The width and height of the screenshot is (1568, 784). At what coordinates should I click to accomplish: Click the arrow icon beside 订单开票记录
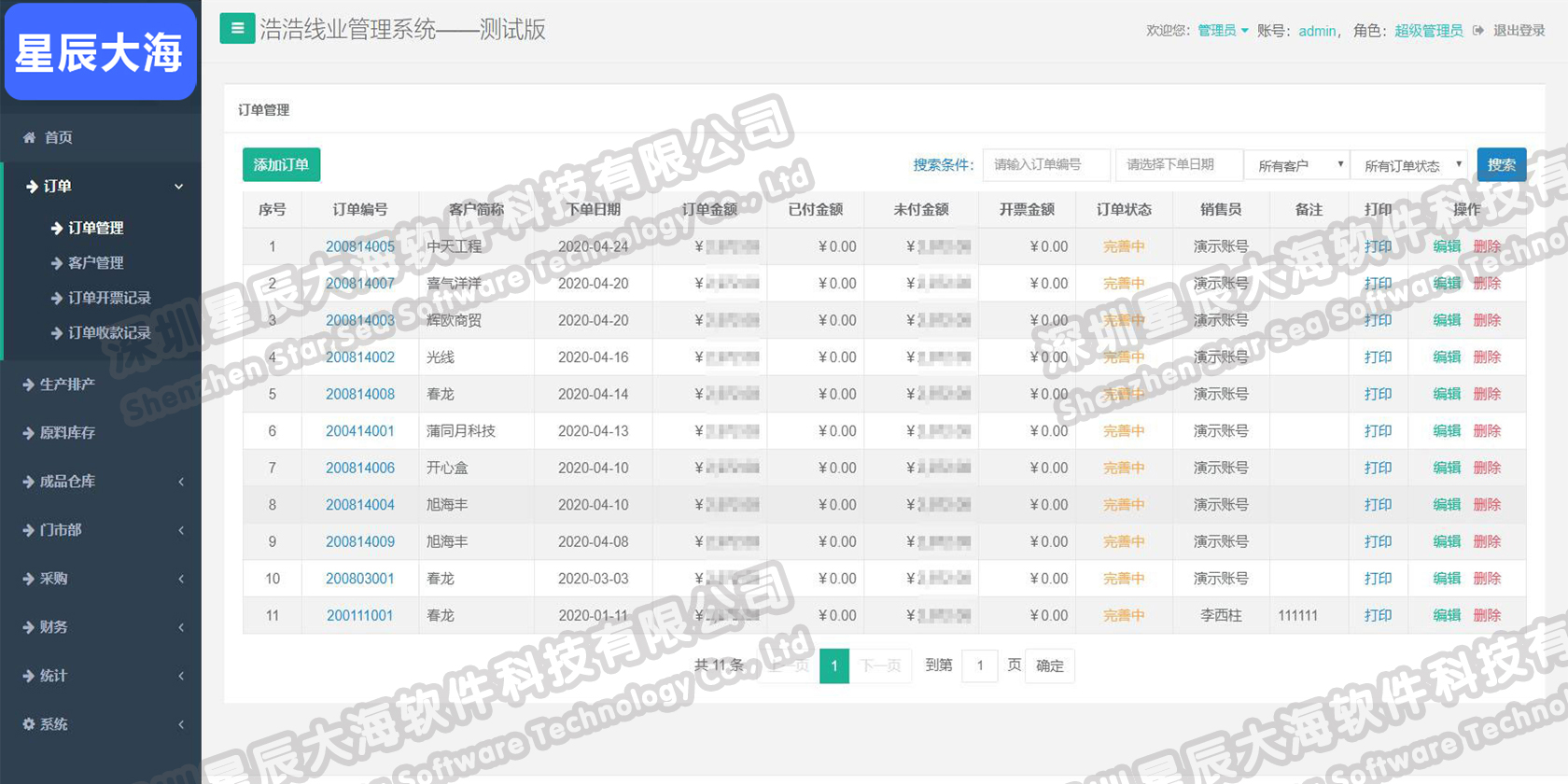[x=57, y=298]
